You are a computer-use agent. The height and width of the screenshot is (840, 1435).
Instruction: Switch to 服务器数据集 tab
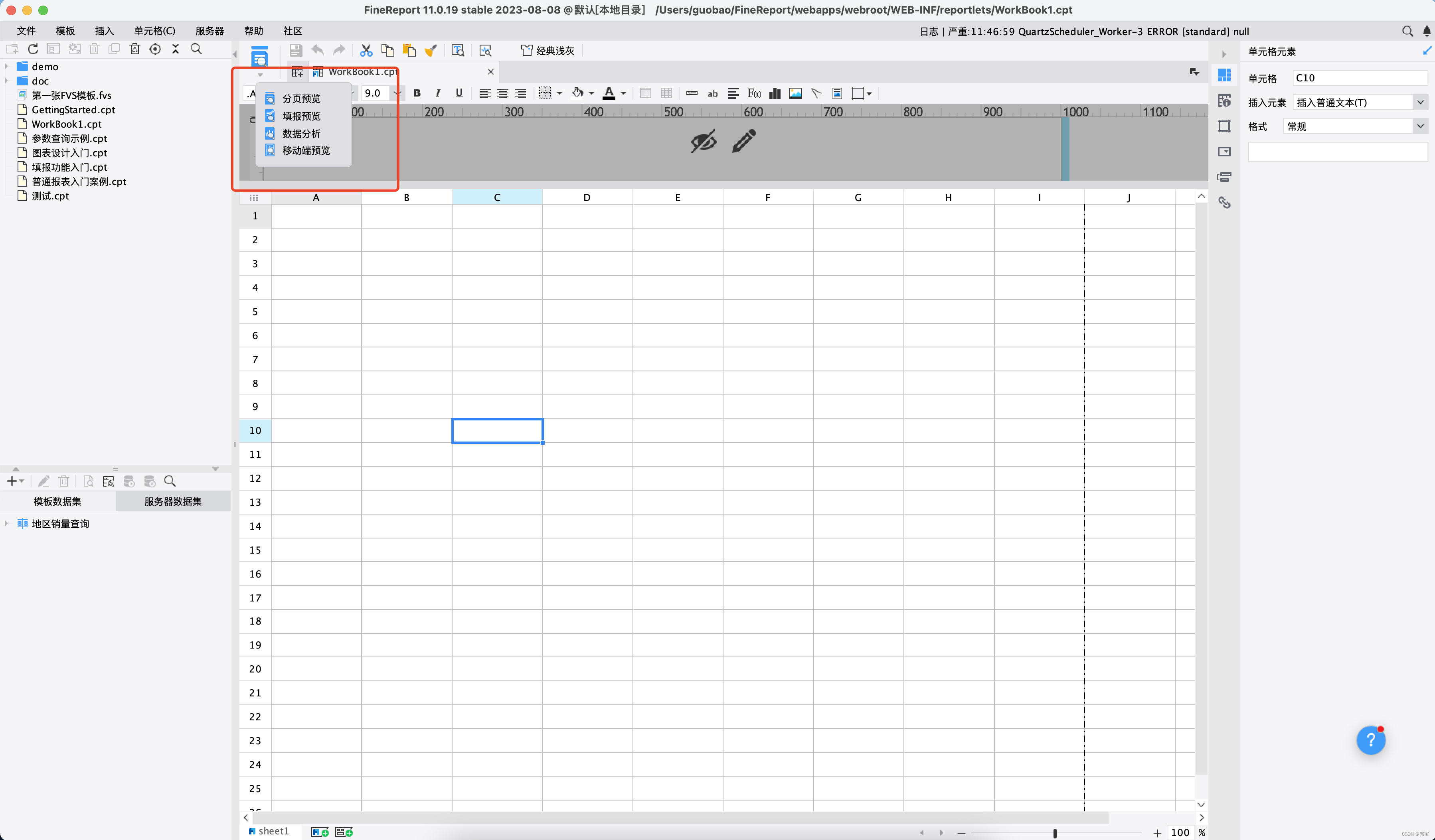172,501
